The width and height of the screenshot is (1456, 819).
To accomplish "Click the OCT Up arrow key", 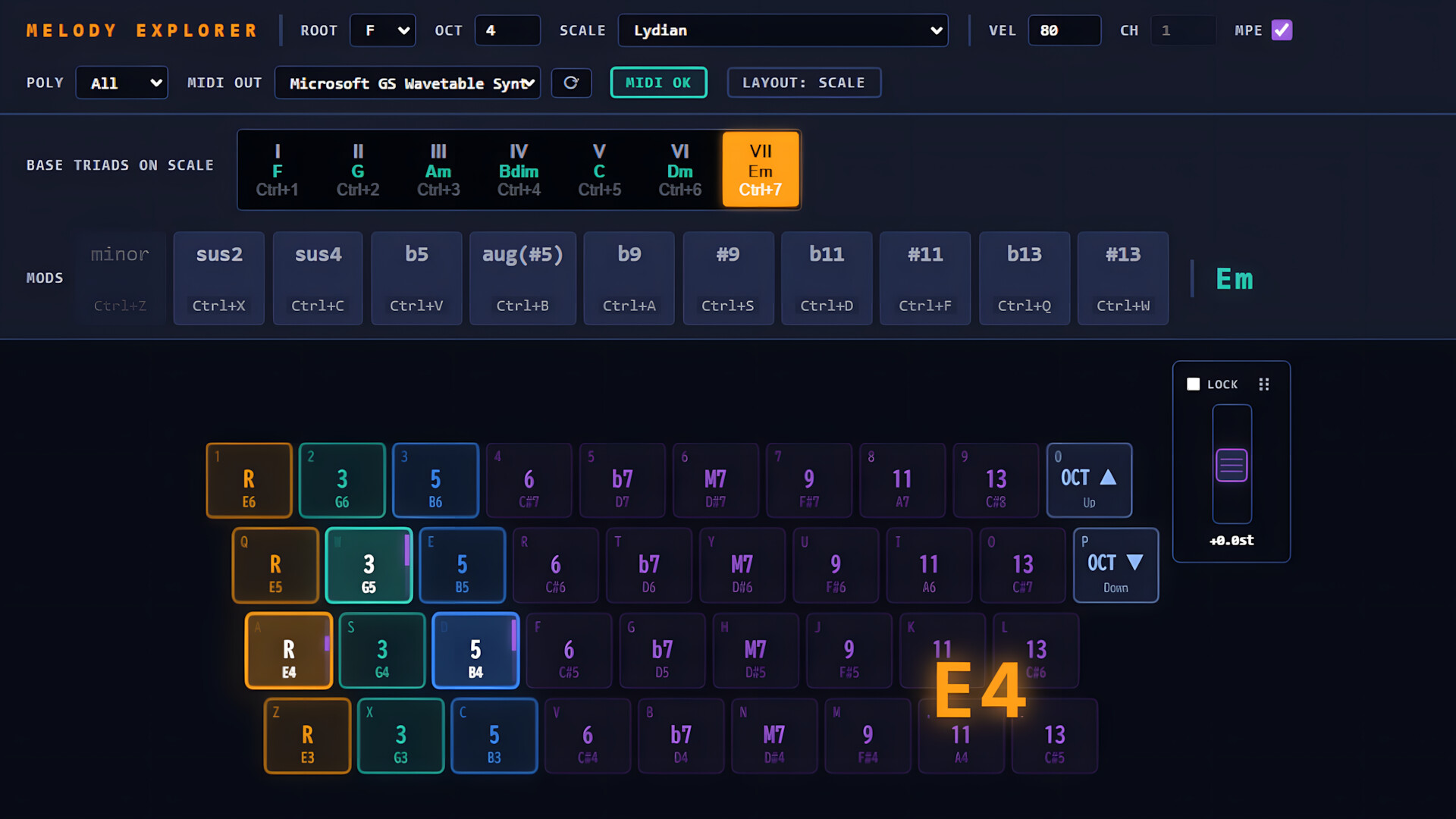I will [1089, 481].
